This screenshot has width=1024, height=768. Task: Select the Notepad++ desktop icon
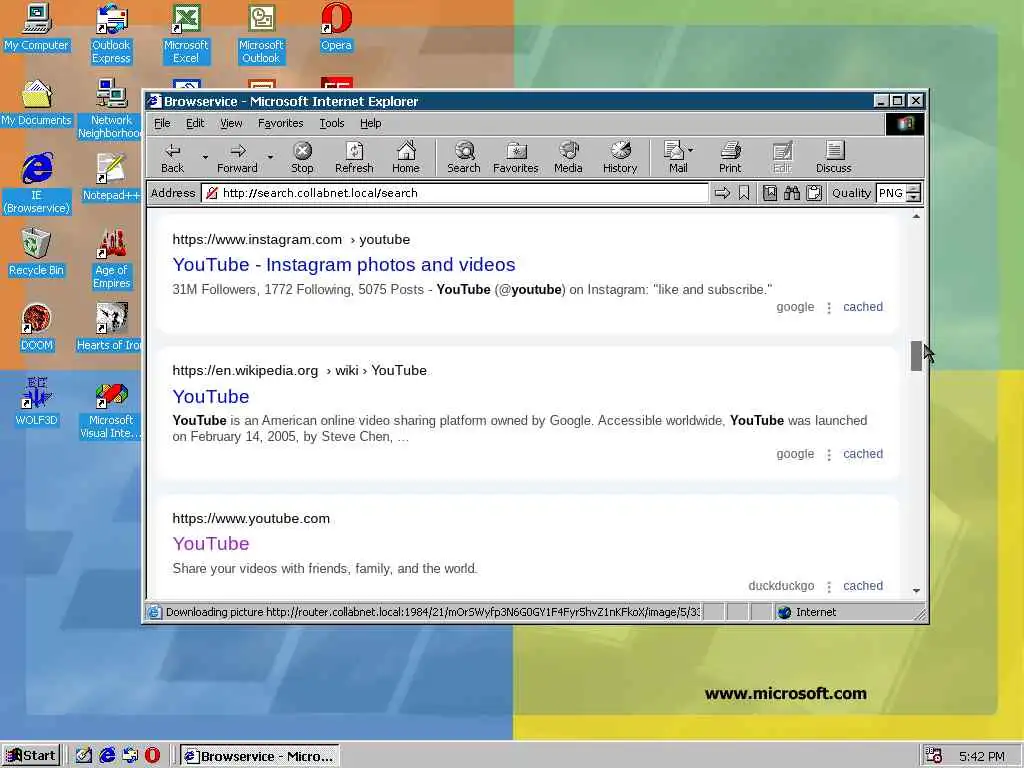(x=111, y=178)
